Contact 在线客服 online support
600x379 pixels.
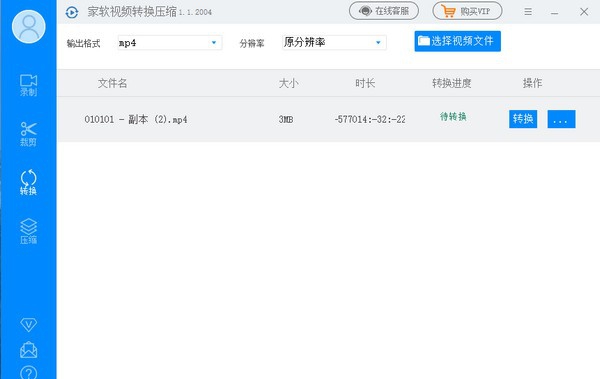(384, 11)
